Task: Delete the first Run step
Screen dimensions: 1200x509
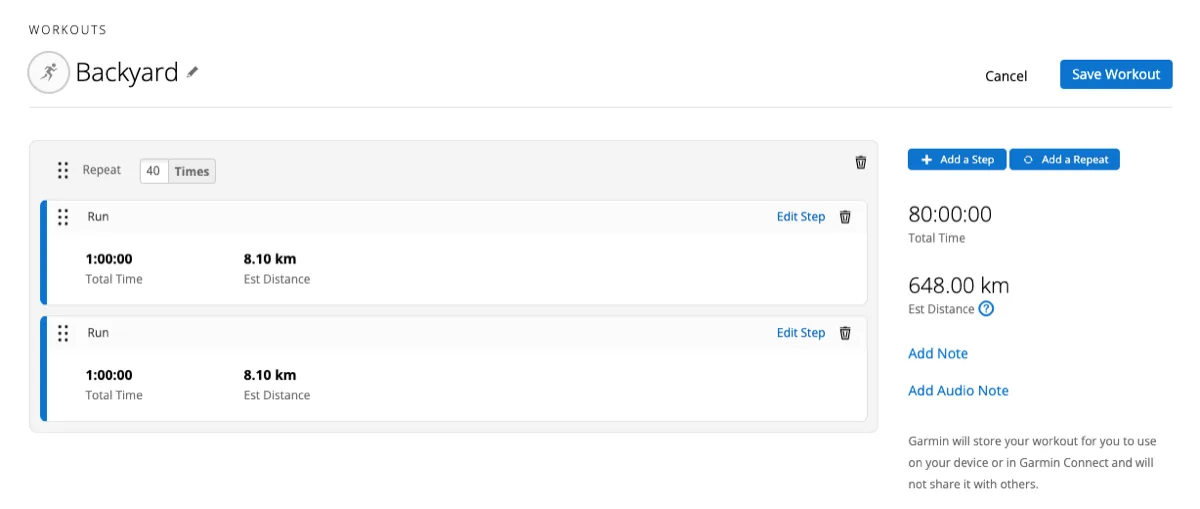Action: coord(845,217)
